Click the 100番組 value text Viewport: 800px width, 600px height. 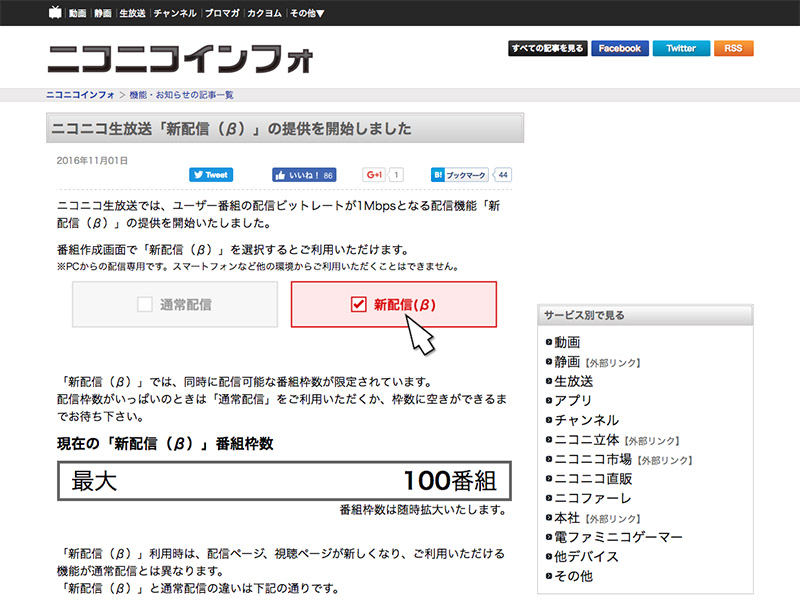(x=449, y=481)
